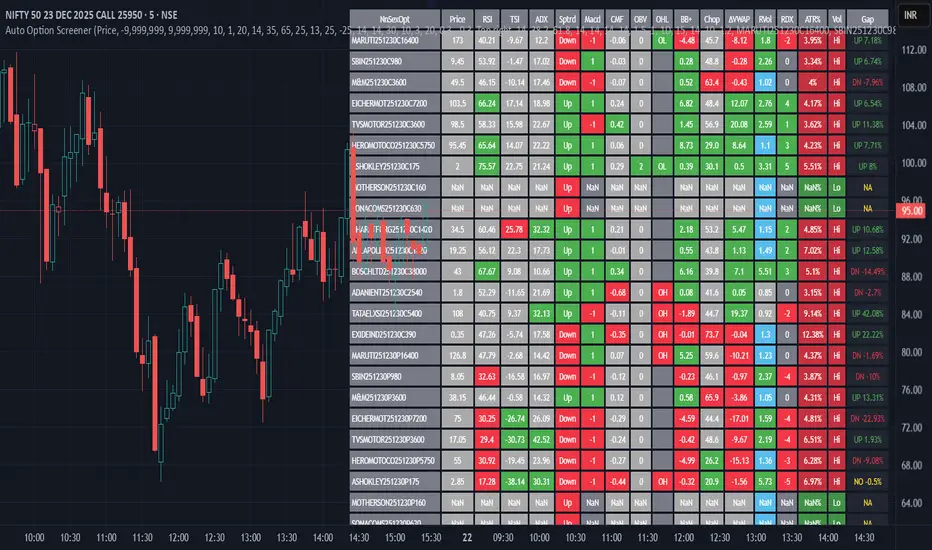Click the OL cell in MARUTI251230C16400 row
Screen dimensions: 932x550
point(662,40)
